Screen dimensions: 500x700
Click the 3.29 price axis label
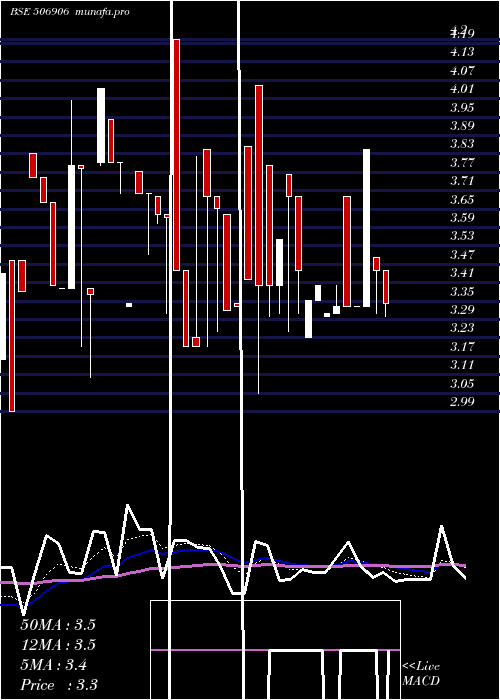click(462, 310)
